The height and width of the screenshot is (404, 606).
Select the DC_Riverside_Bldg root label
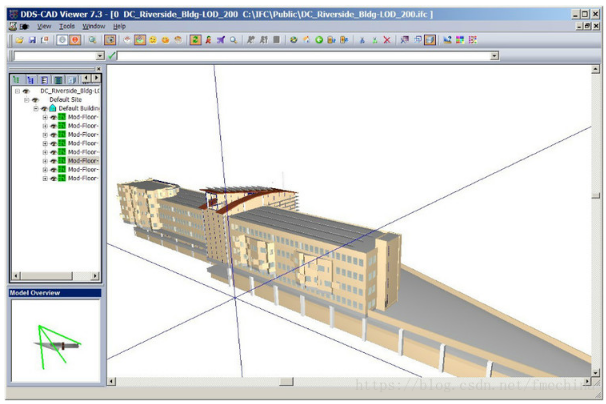(x=70, y=91)
